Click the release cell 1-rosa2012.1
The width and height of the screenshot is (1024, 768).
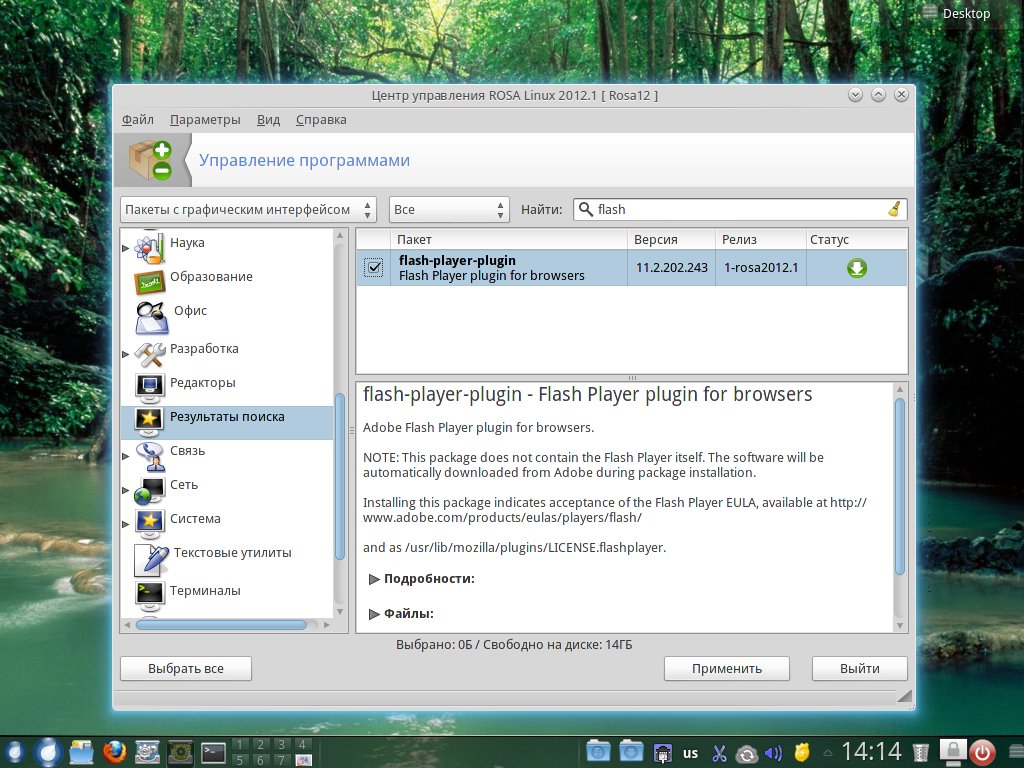coord(761,267)
